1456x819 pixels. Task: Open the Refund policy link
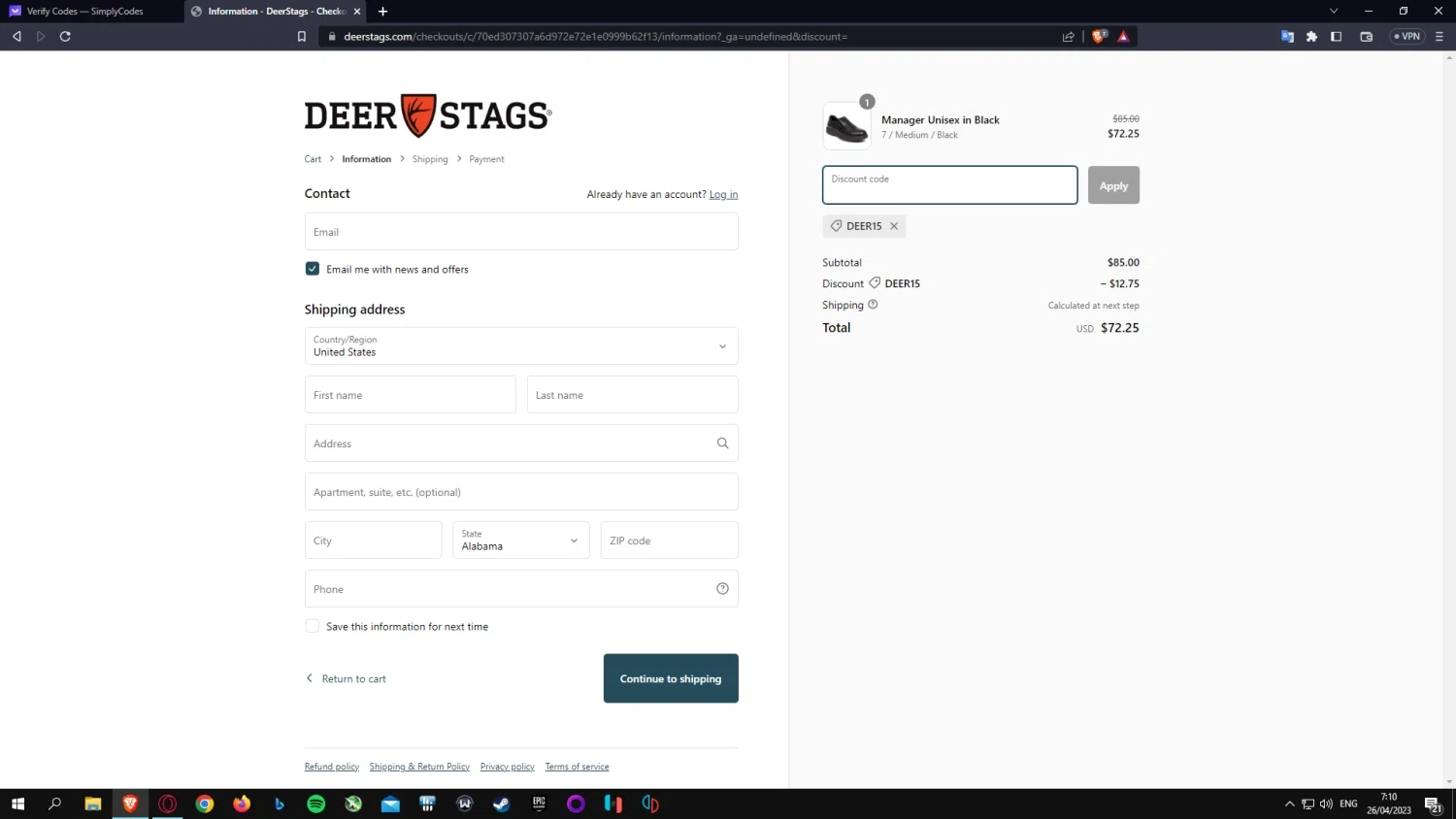click(332, 767)
